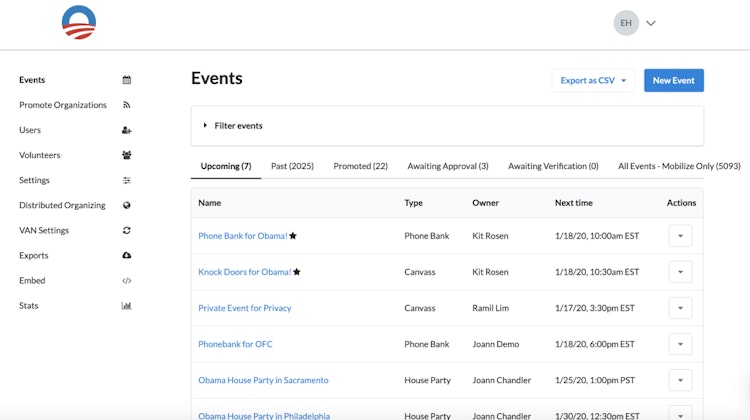The height and width of the screenshot is (420, 750).
Task: Click the EH user avatar
Action: point(626,23)
